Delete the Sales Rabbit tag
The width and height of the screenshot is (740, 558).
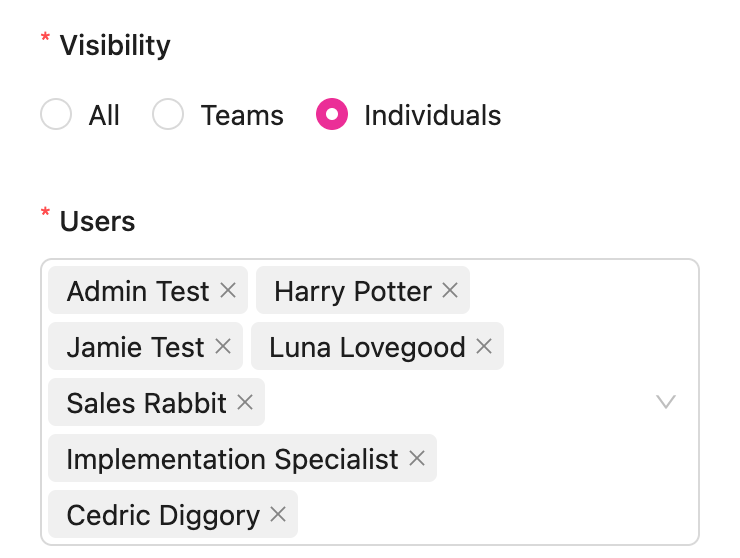click(245, 403)
